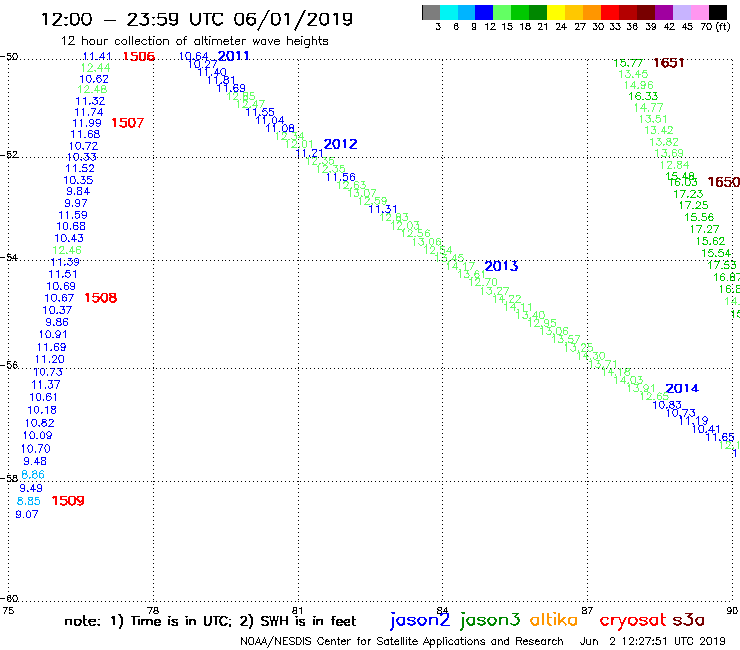
Task: Click the blue pass label 2013
Action: (x=501, y=266)
